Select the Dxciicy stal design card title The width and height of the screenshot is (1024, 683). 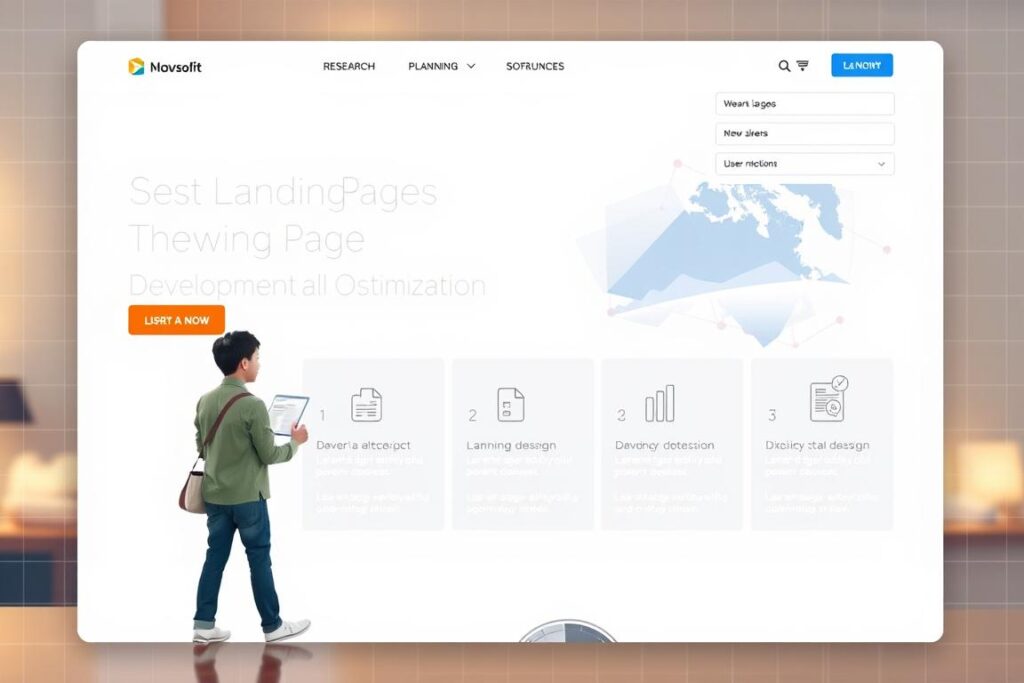[817, 445]
